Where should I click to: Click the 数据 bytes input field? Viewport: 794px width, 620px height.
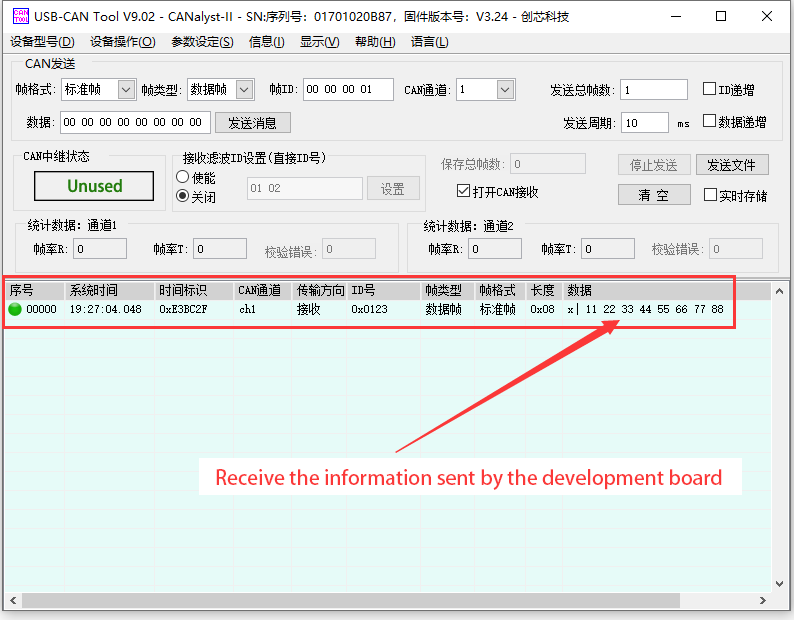[x=135, y=123]
